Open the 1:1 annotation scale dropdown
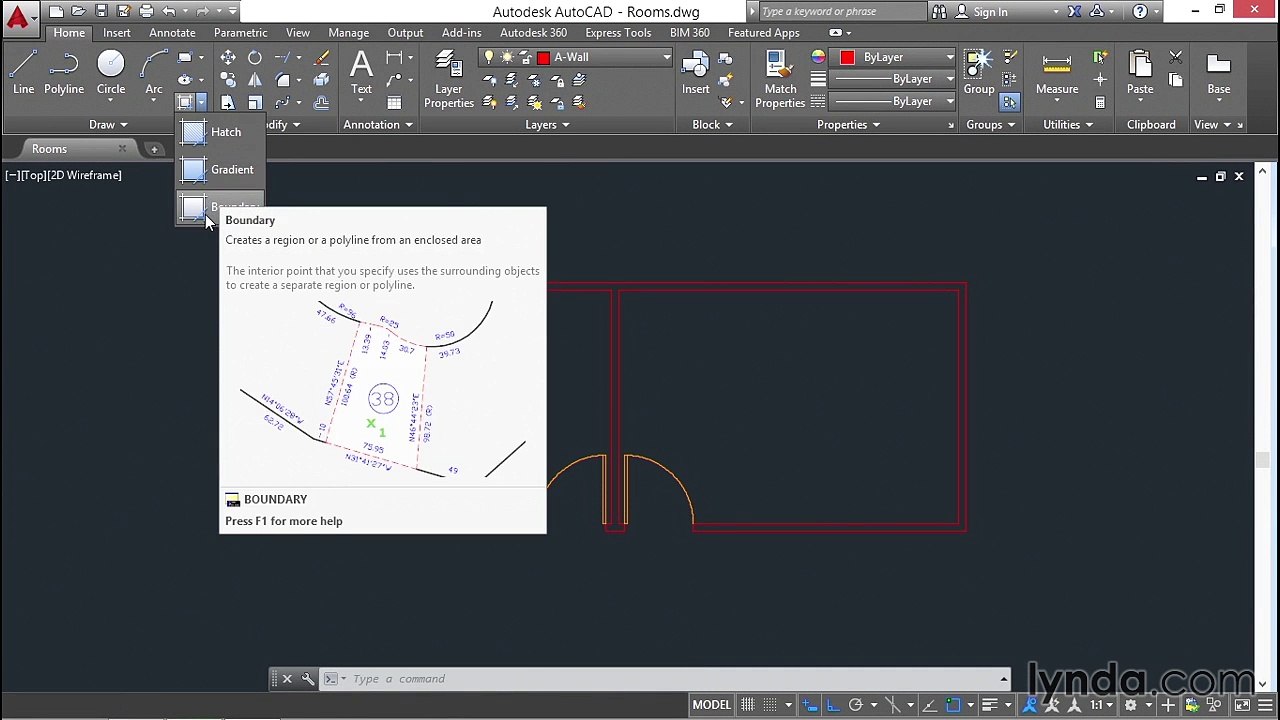The height and width of the screenshot is (720, 1280). click(1102, 705)
